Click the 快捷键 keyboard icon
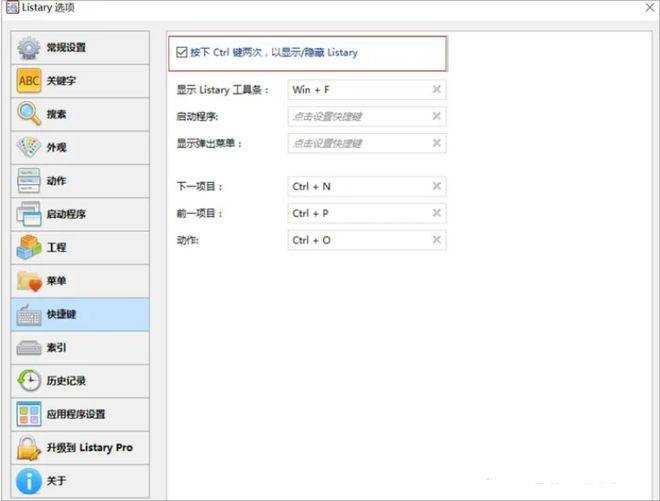 [29, 314]
